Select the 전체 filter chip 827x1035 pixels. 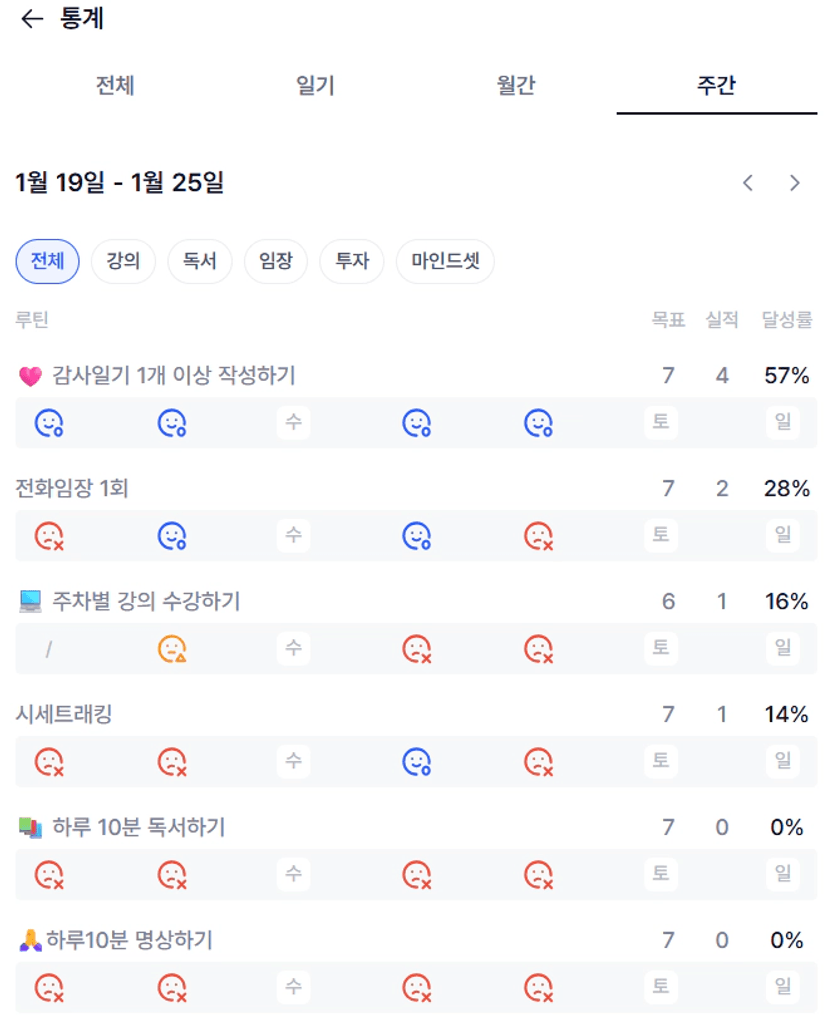[x=47, y=262]
